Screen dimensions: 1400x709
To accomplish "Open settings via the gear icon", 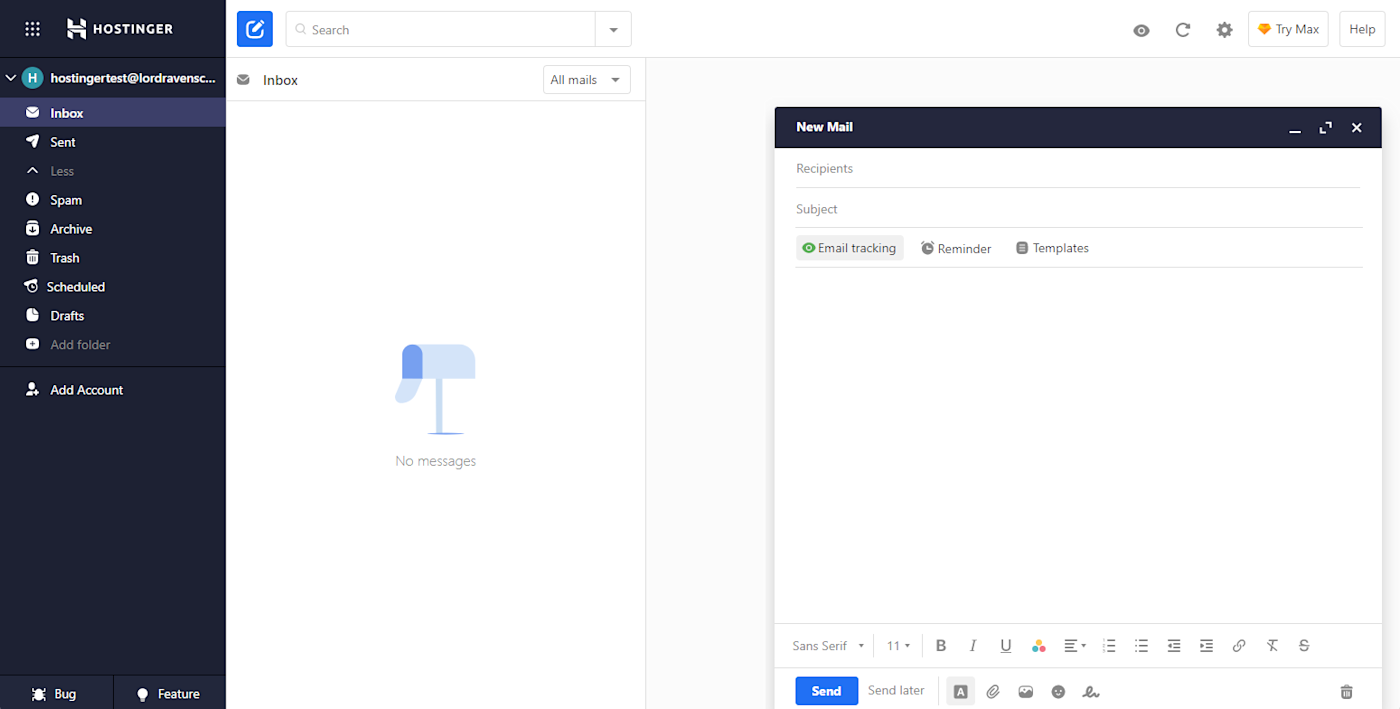I will (x=1224, y=30).
